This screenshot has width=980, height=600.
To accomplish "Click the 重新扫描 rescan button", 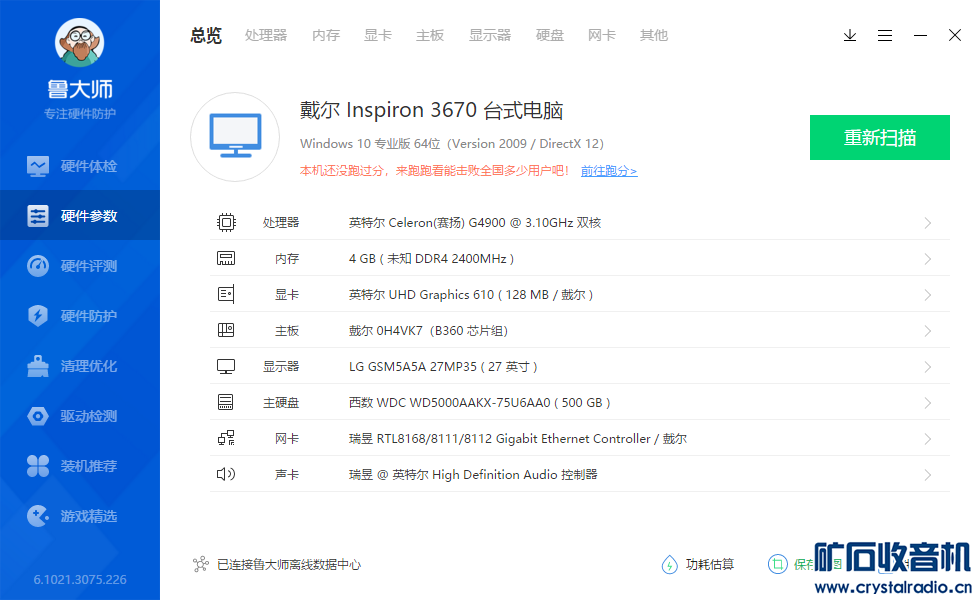I will pos(879,138).
